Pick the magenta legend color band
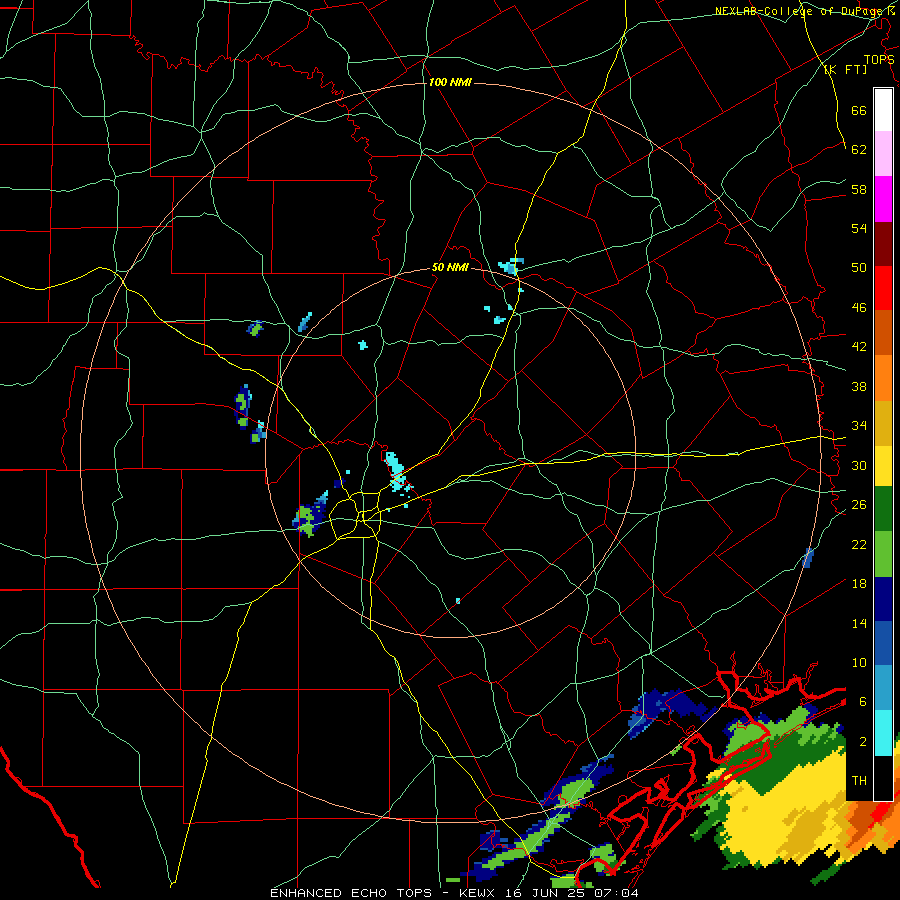 point(883,199)
